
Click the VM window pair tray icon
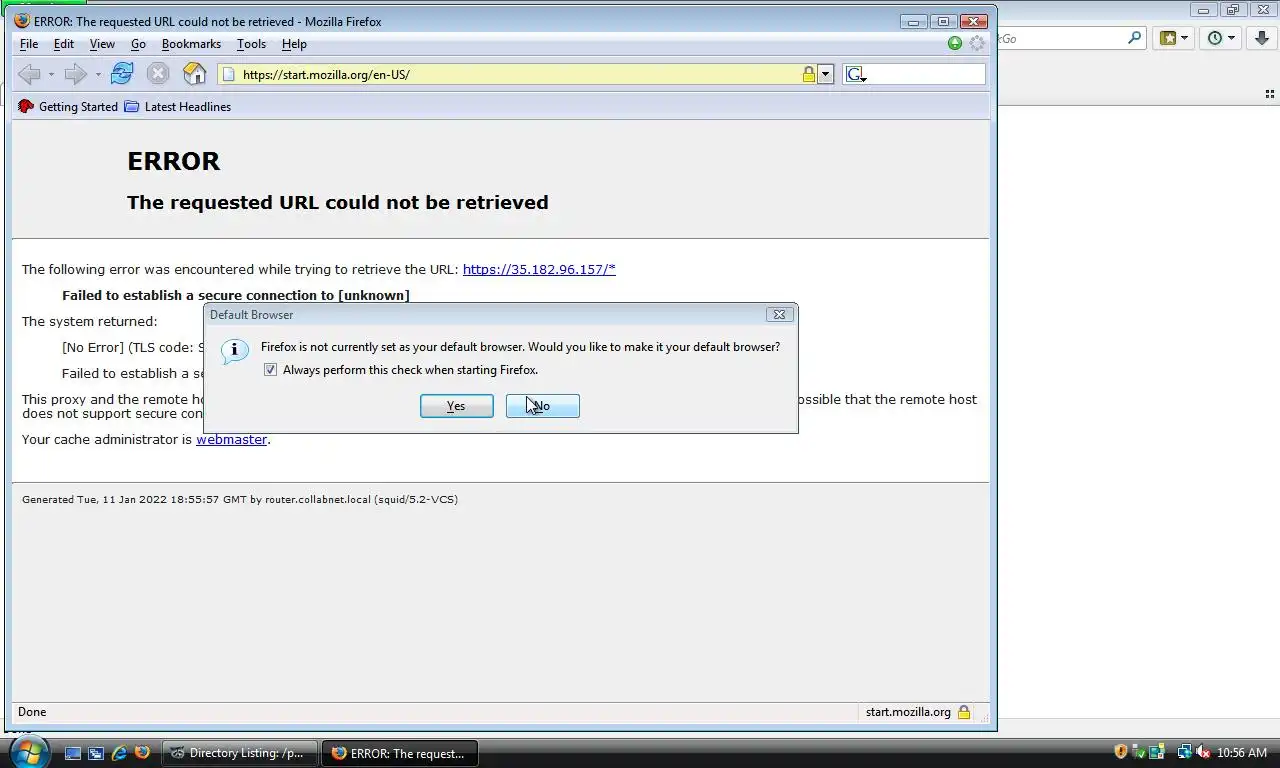(1157, 752)
